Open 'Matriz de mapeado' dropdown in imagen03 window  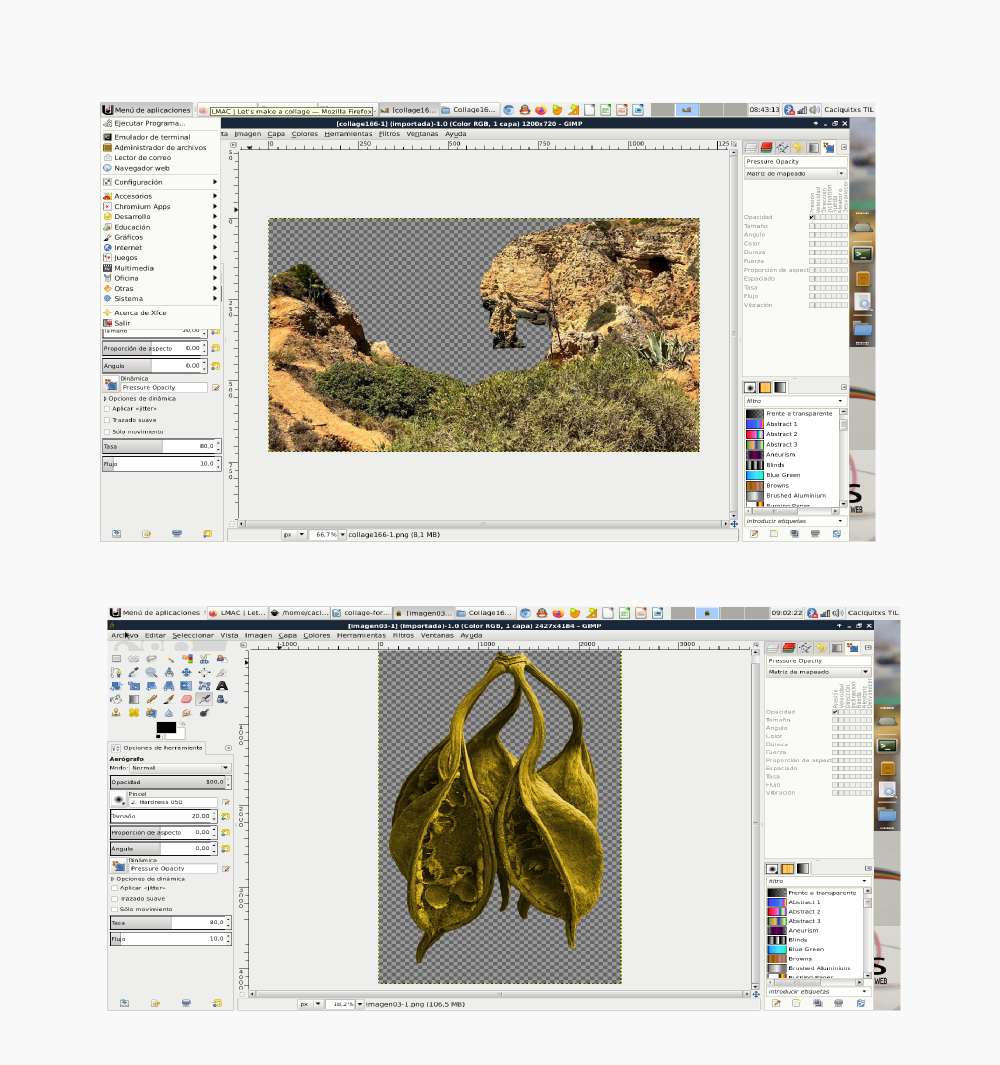(818, 672)
